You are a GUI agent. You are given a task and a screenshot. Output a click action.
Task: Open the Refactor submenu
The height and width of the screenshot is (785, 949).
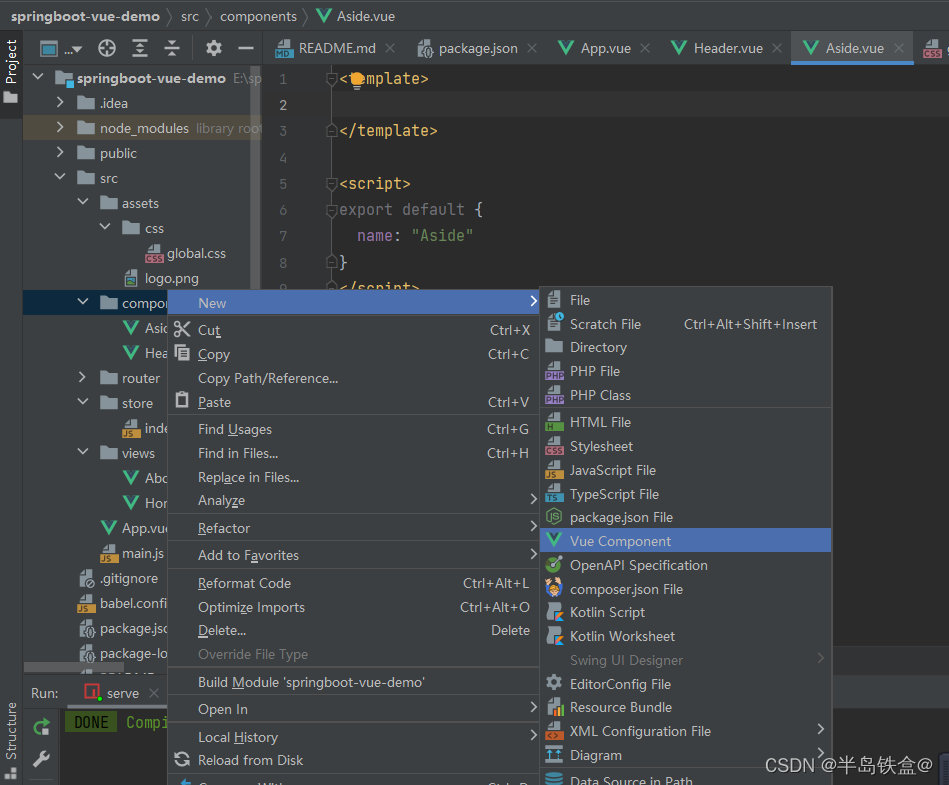(x=353, y=528)
